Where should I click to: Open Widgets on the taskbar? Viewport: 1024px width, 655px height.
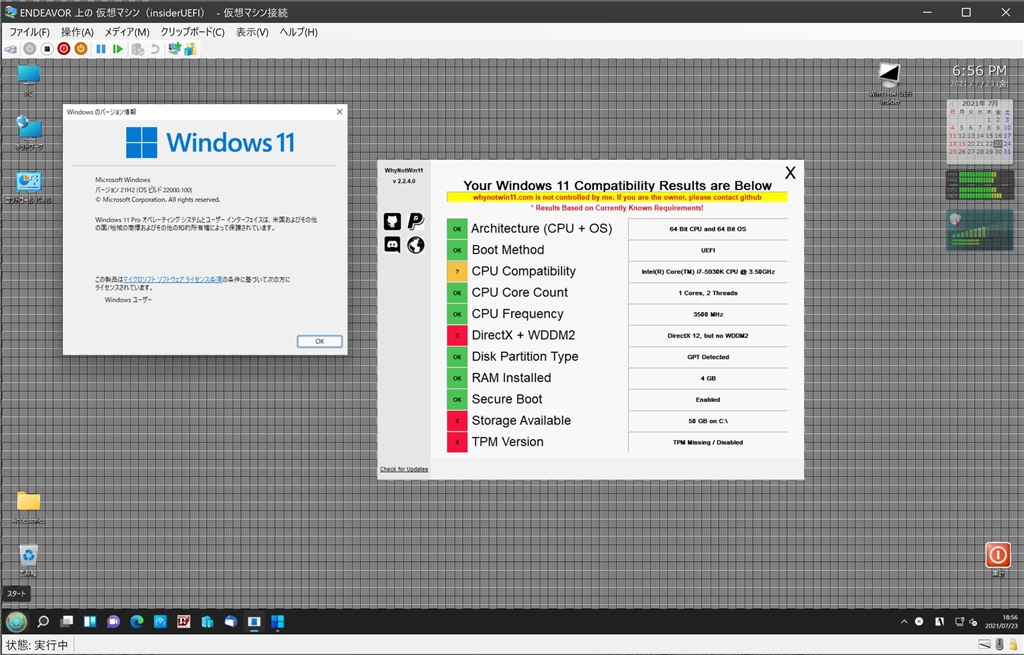coord(90,622)
